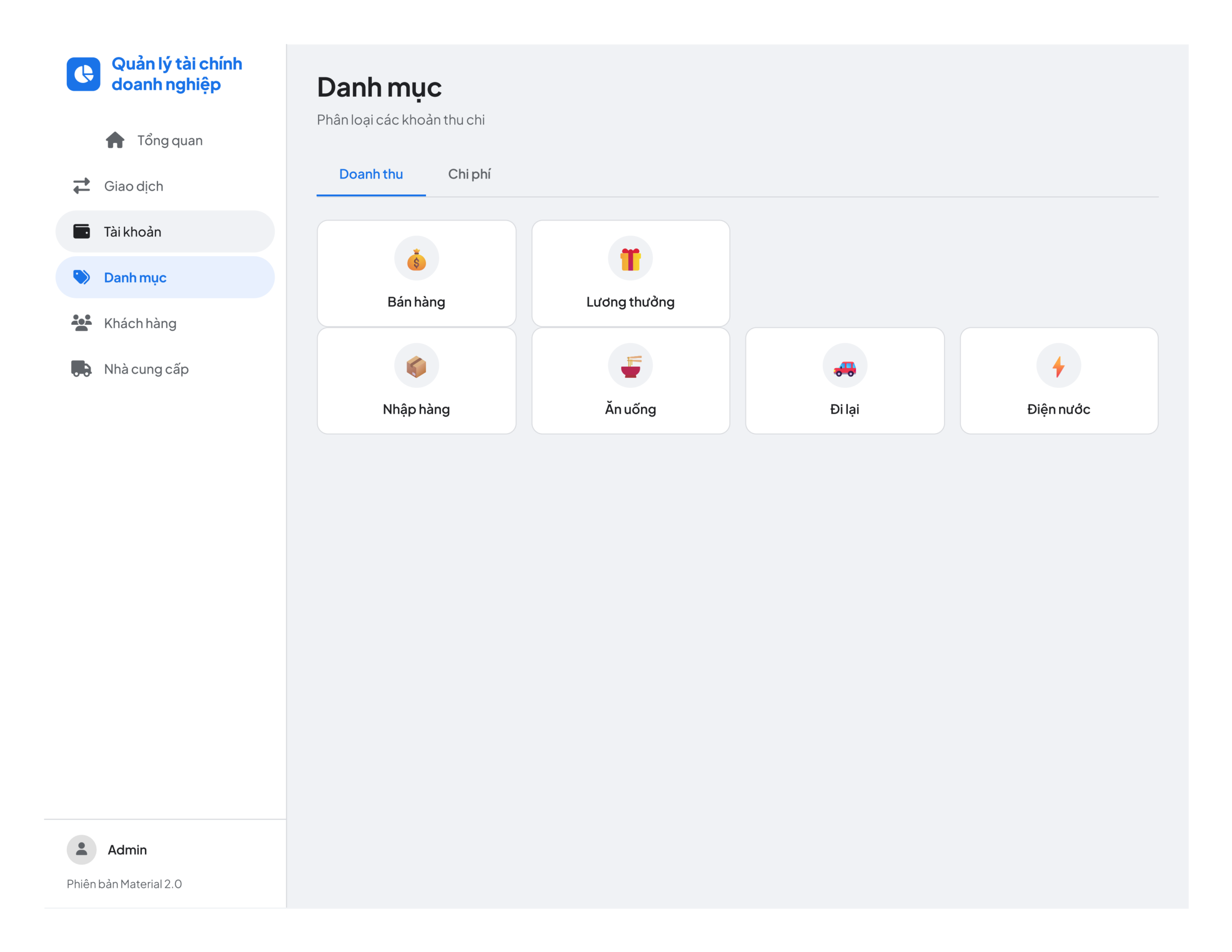The height and width of the screenshot is (952, 1232).
Task: Select the Doanh thu tab
Action: pos(371,174)
